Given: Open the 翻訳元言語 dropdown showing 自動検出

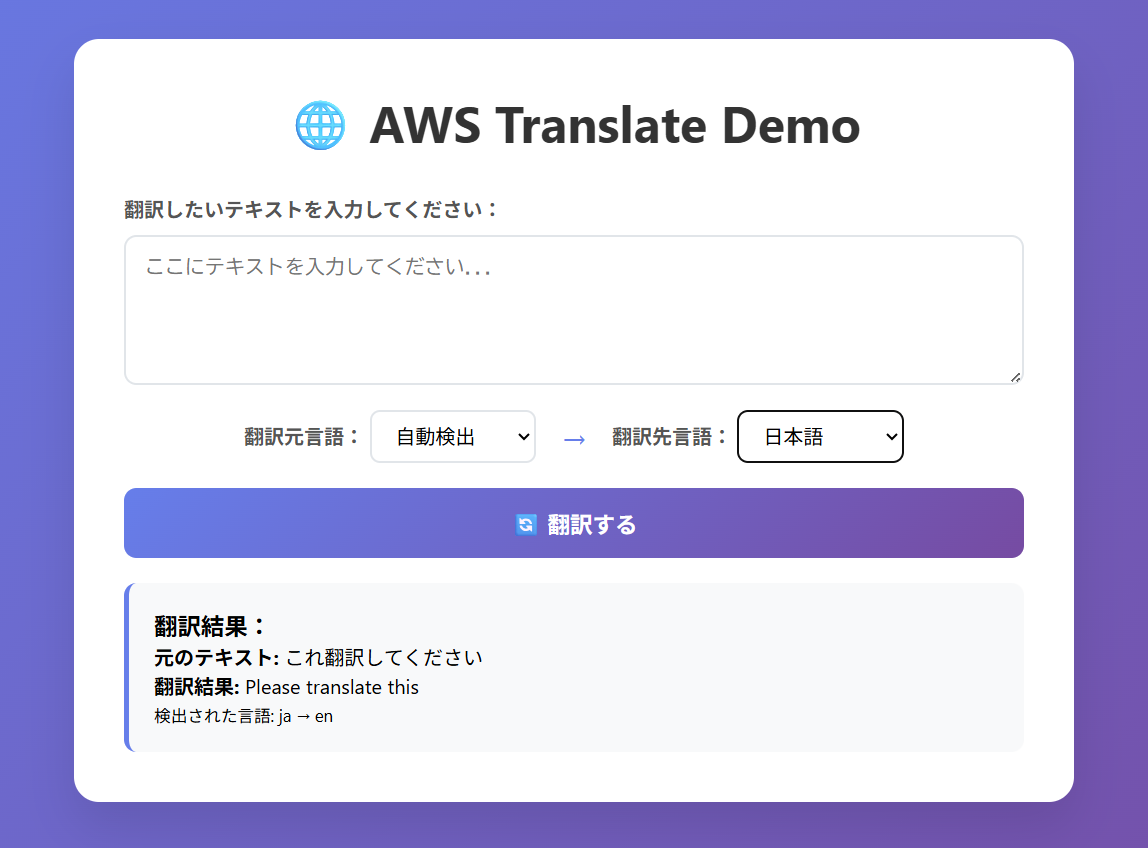Looking at the screenshot, I should (452, 436).
